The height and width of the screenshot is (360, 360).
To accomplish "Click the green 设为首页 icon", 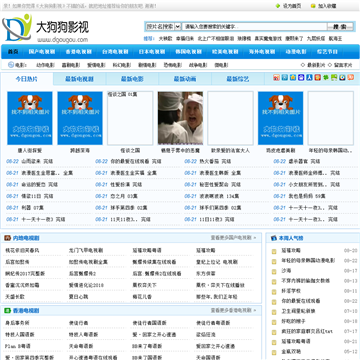I will click(x=278, y=6).
